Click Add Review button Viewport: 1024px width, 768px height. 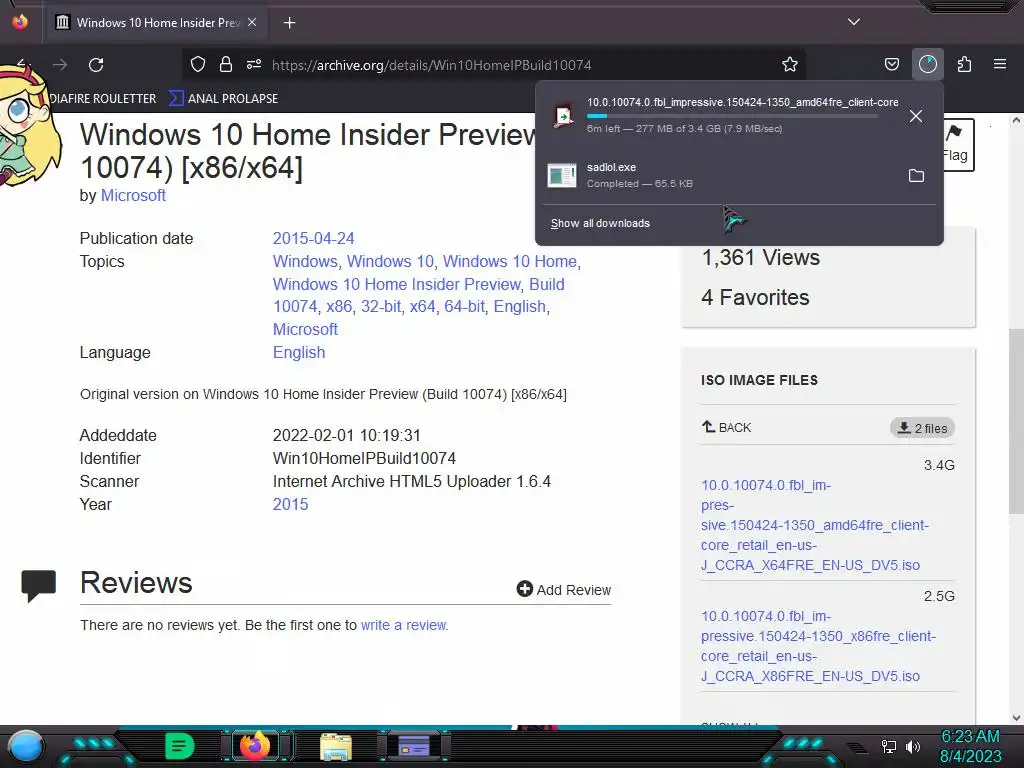click(564, 590)
